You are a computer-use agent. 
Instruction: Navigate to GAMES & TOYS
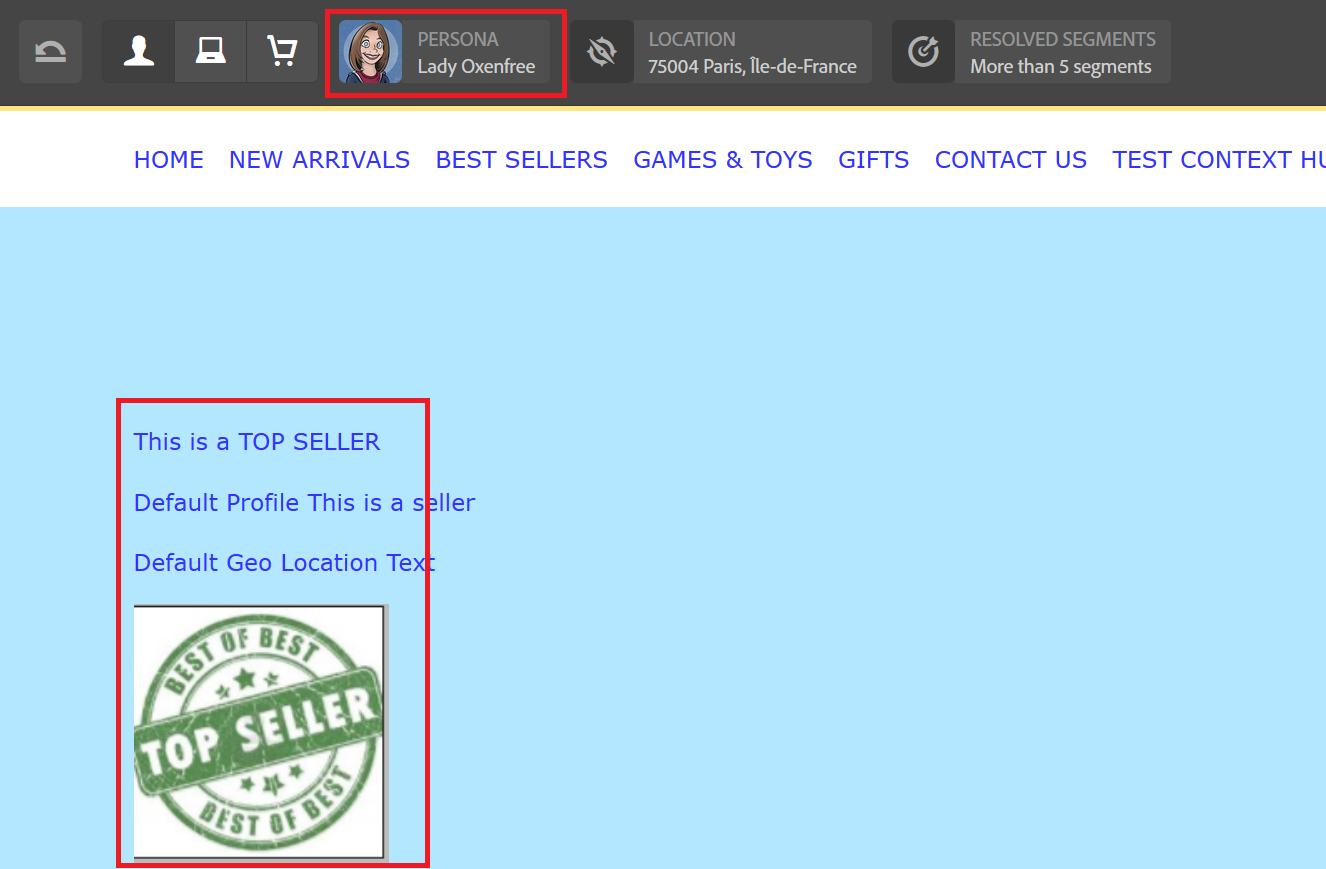pyautogui.click(x=723, y=160)
